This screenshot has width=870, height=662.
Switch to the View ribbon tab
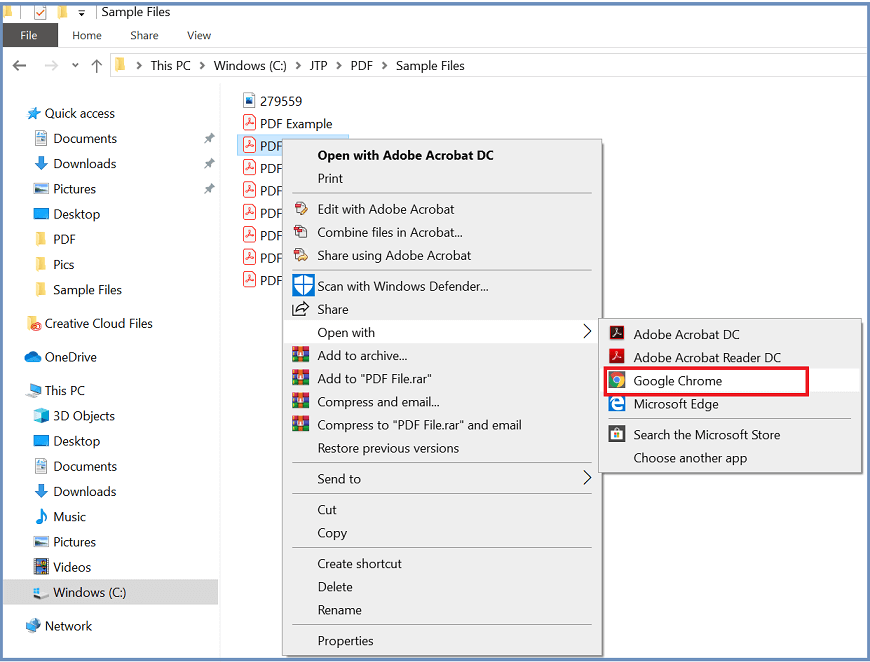click(199, 35)
